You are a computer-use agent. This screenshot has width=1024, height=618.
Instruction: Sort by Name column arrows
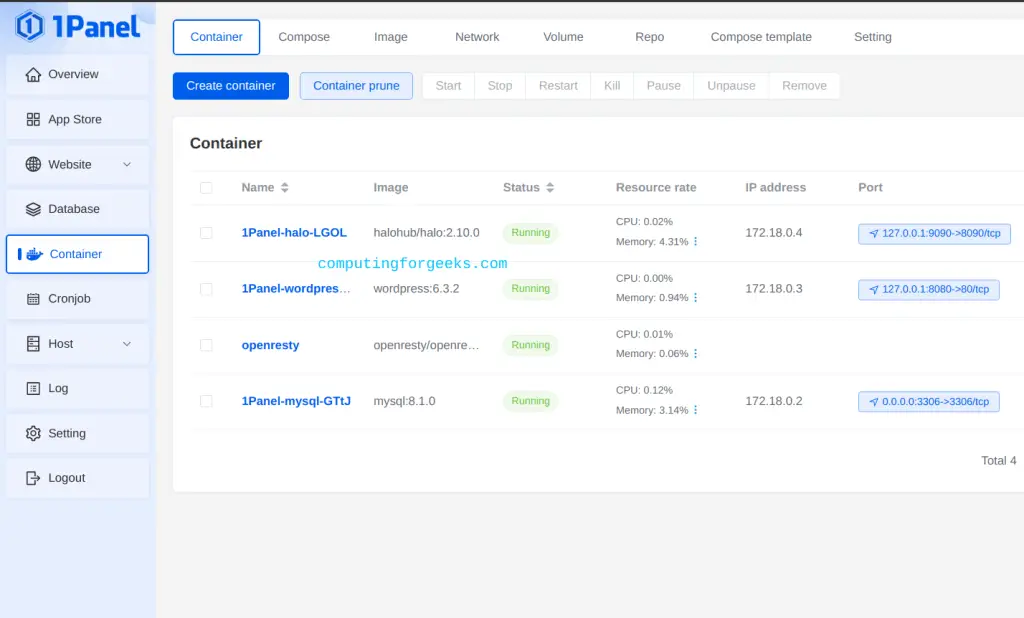285,187
